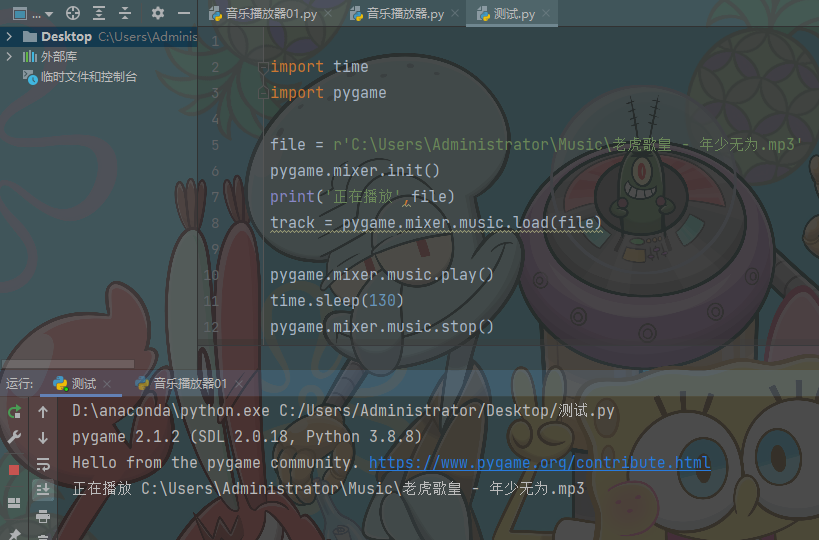Close the 测试 run tab

pyautogui.click(x=107, y=384)
